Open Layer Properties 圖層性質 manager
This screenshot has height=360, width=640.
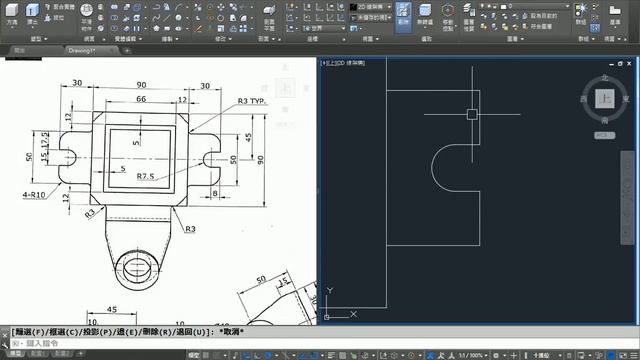469,16
